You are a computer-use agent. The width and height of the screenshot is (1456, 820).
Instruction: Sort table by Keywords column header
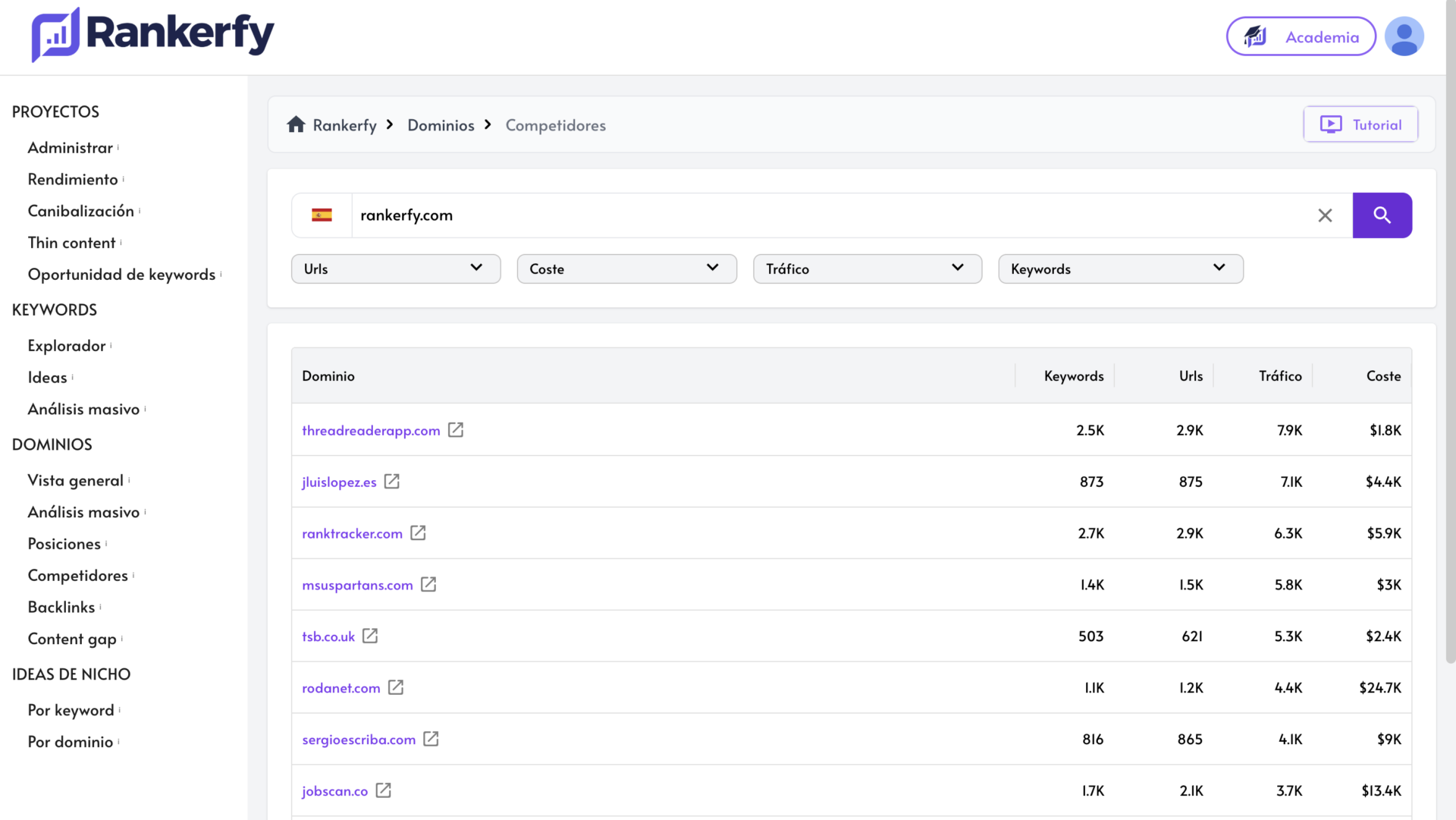1074,376
